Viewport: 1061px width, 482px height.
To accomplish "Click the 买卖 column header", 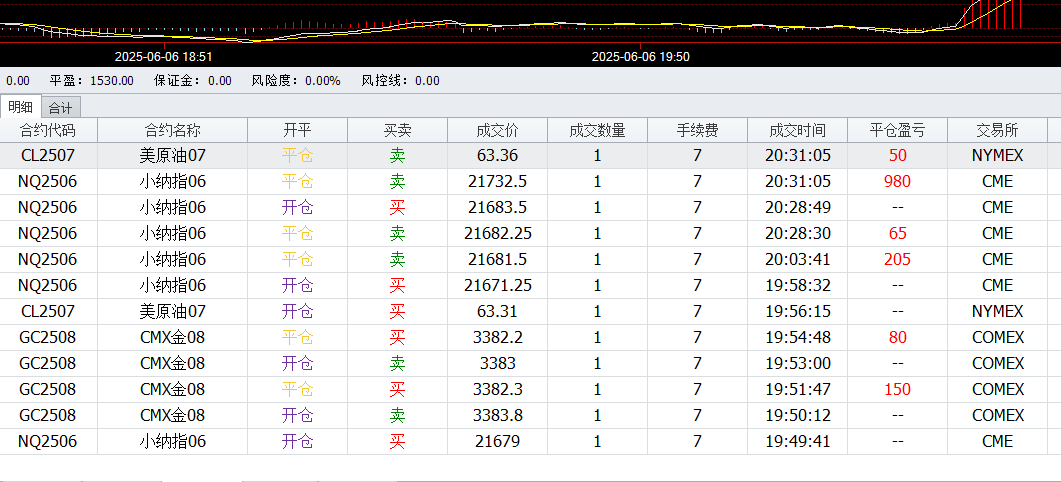I will [397, 130].
